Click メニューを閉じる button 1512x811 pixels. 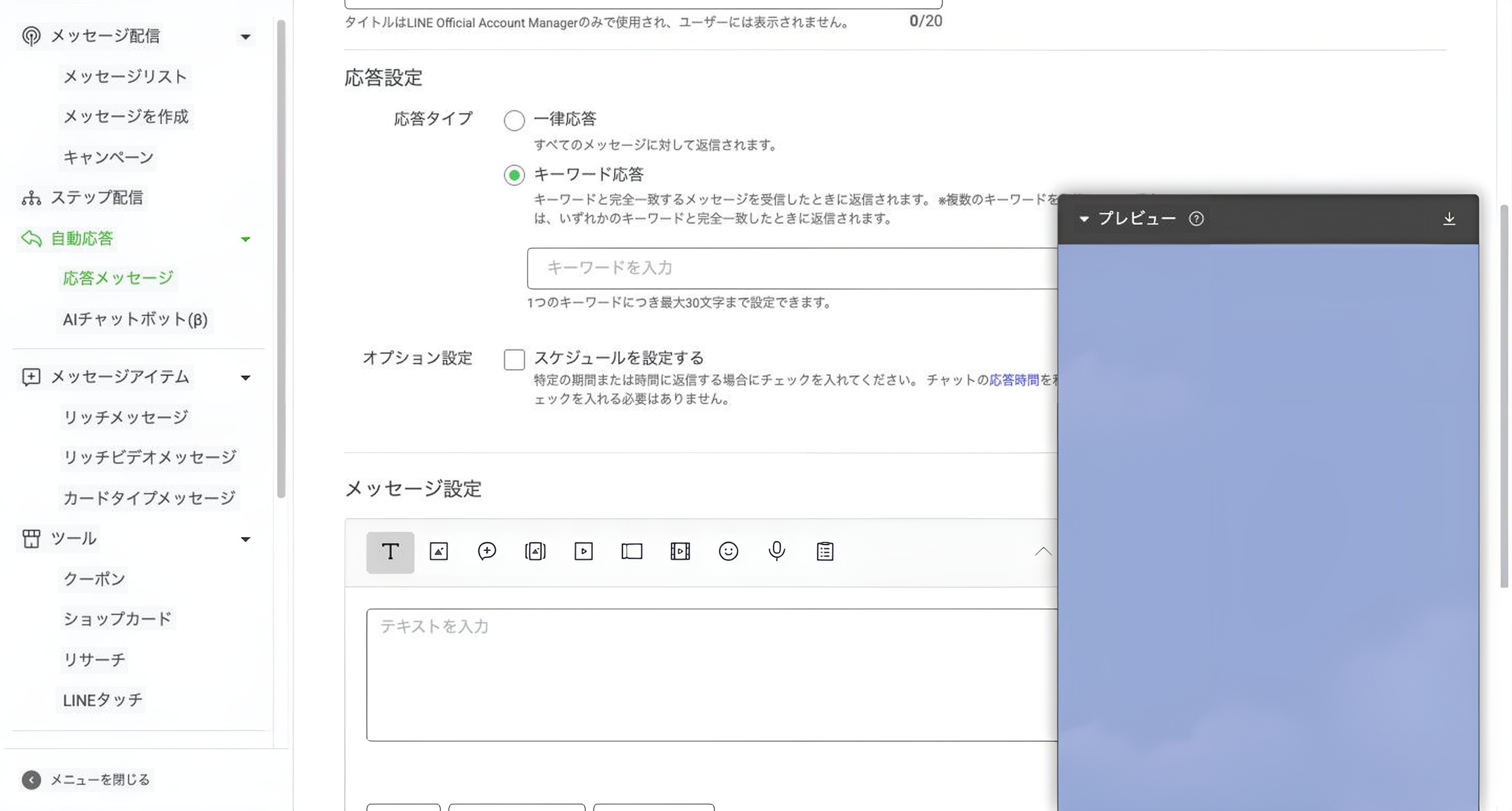click(x=86, y=780)
